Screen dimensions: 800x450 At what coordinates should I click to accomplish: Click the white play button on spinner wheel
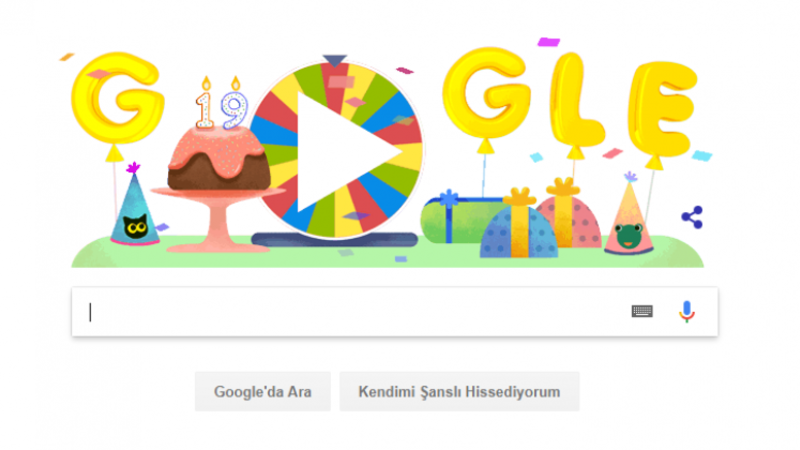[342, 152]
